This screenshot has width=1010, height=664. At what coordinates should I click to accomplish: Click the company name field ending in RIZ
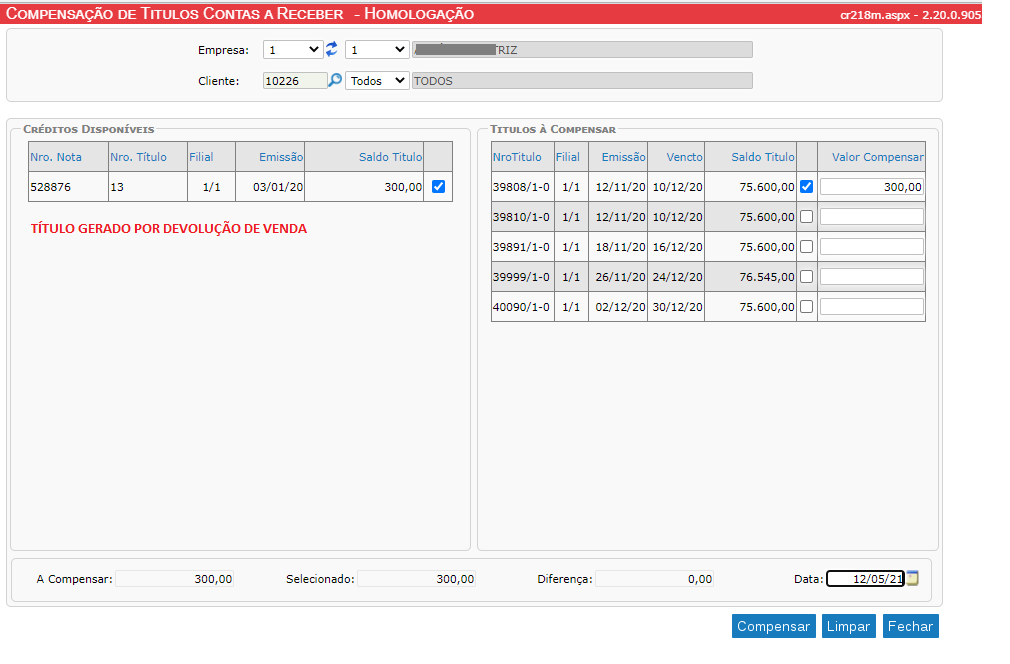(582, 50)
